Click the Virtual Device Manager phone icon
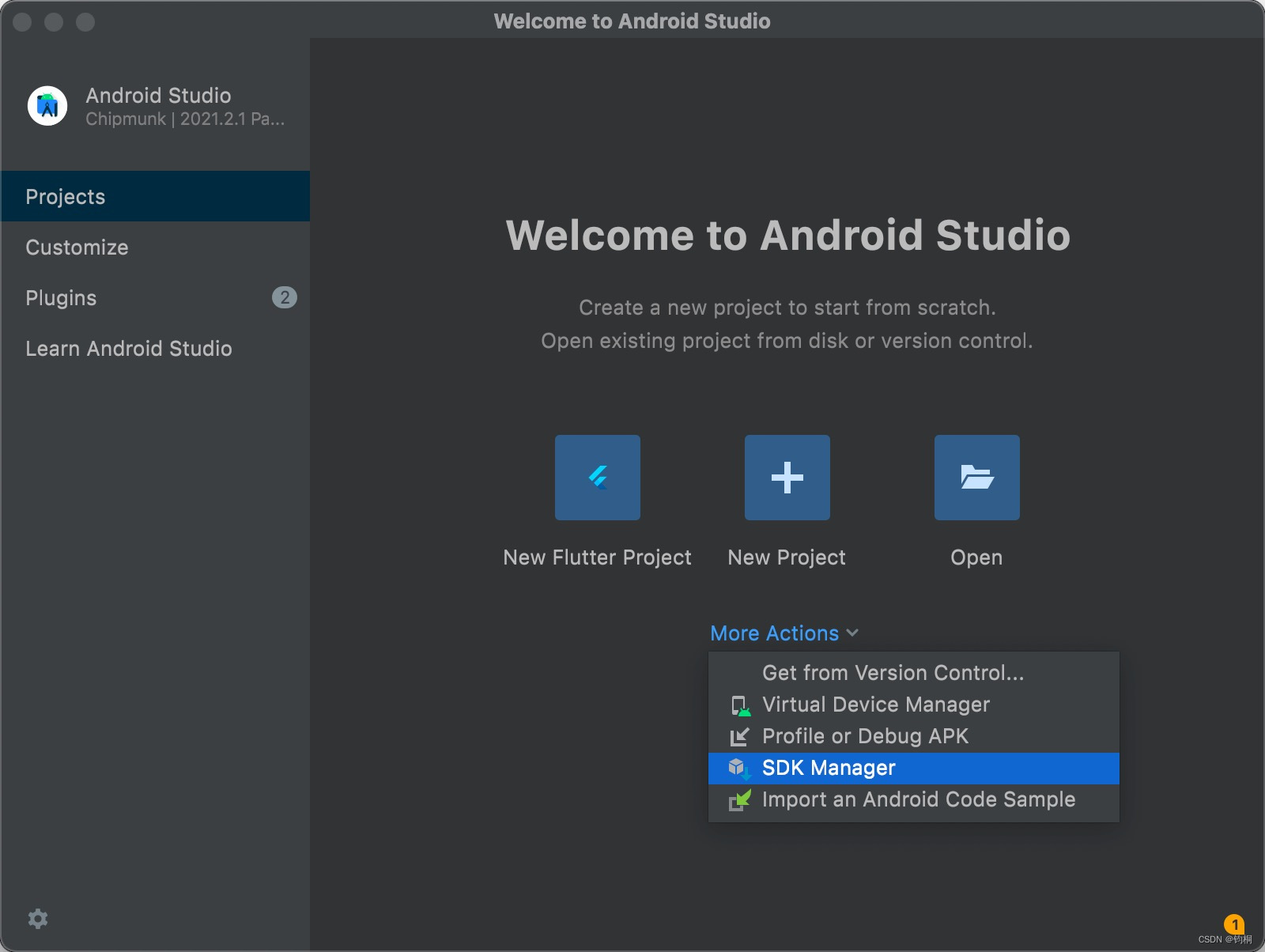Image resolution: width=1265 pixels, height=952 pixels. pos(740,705)
